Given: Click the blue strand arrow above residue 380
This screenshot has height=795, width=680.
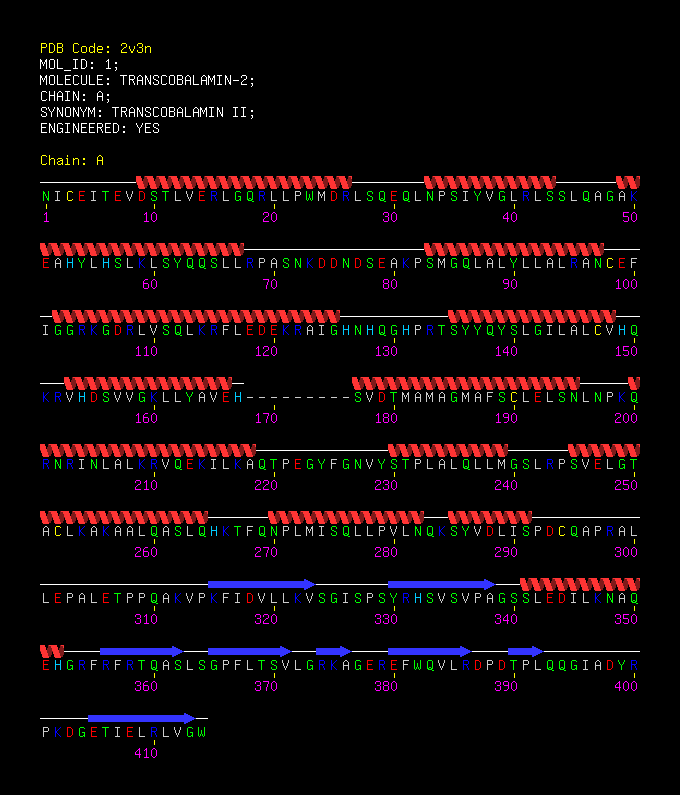Looking at the screenshot, I should click(430, 651).
